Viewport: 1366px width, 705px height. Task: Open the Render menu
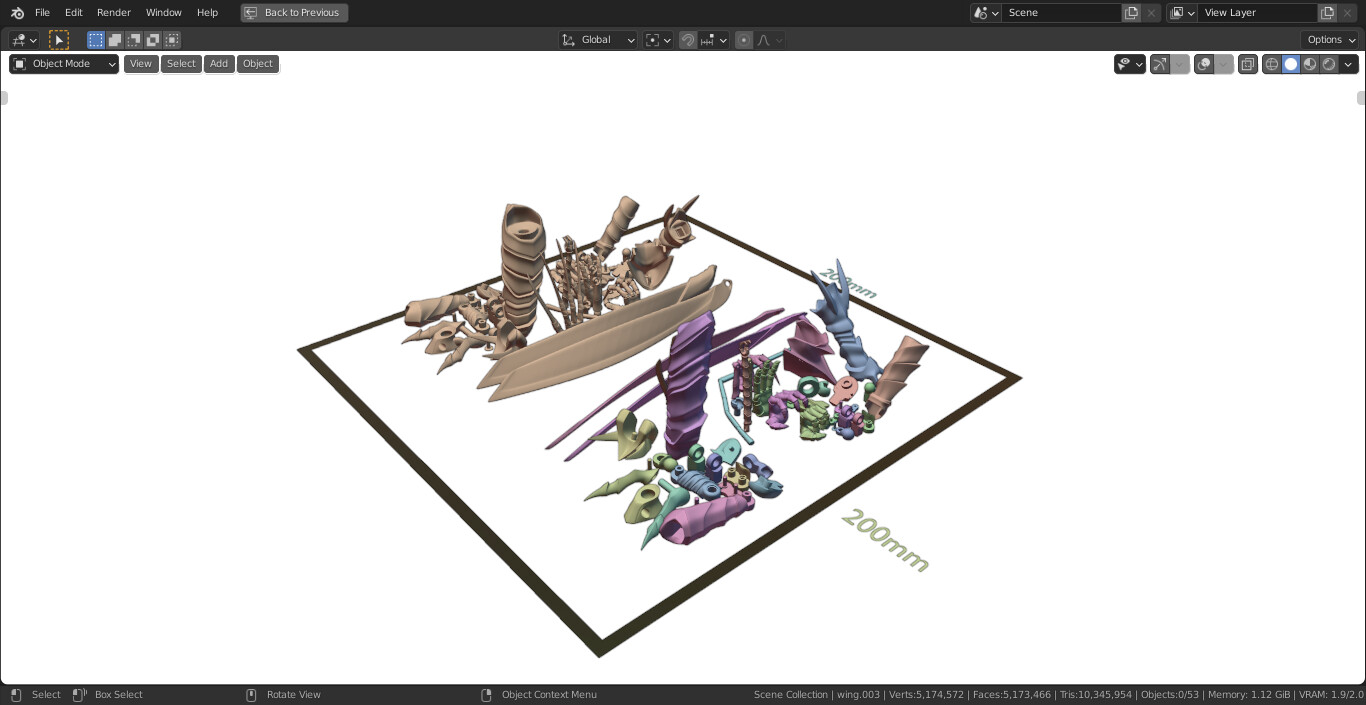coord(113,12)
